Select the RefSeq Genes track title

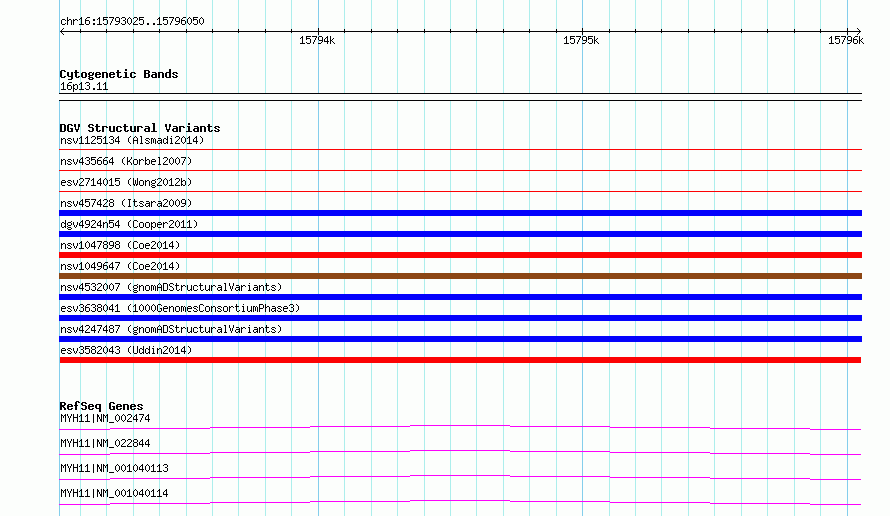(101, 406)
